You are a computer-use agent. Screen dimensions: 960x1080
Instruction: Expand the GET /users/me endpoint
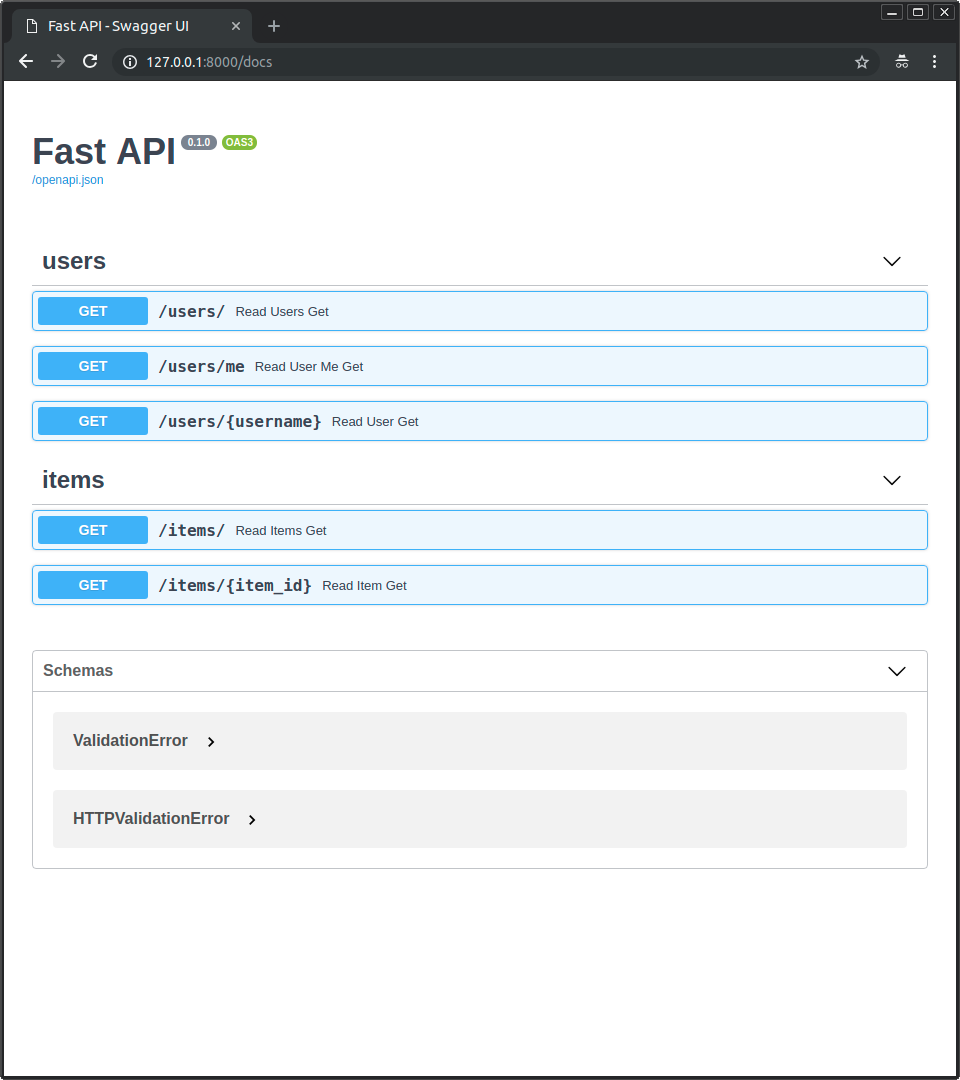(x=480, y=366)
